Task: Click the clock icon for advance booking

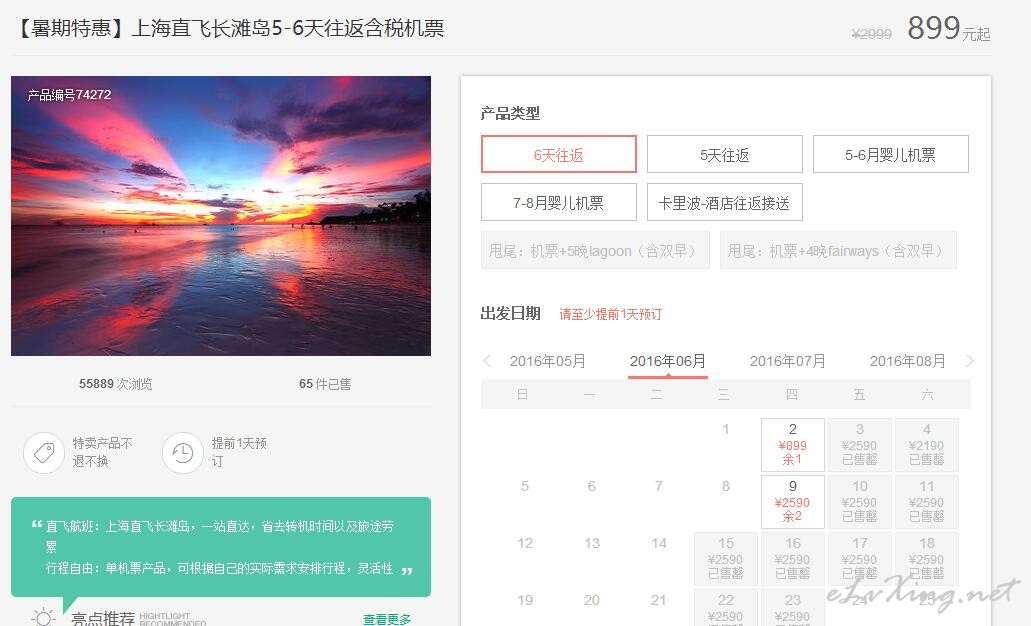Action: tap(183, 452)
